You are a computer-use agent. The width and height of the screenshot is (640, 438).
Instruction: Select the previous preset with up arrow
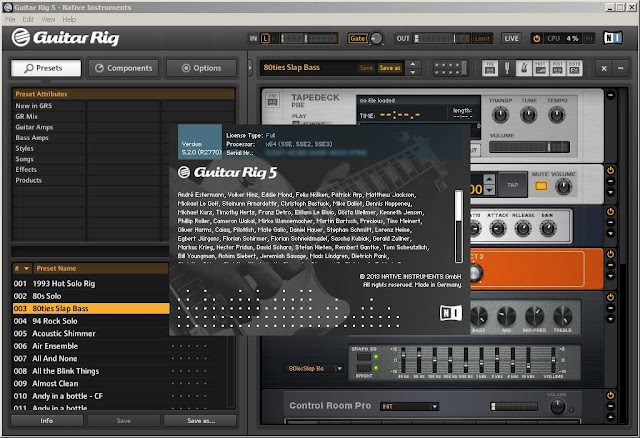[x=413, y=64]
